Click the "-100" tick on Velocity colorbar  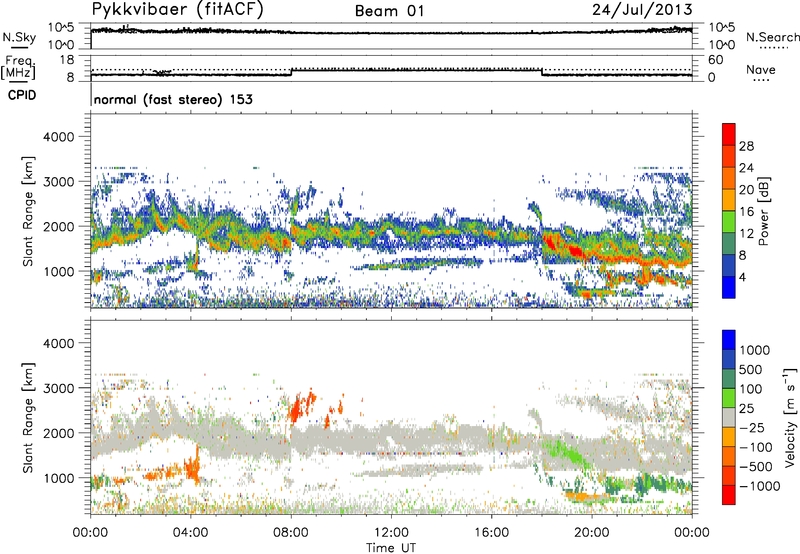(756, 447)
